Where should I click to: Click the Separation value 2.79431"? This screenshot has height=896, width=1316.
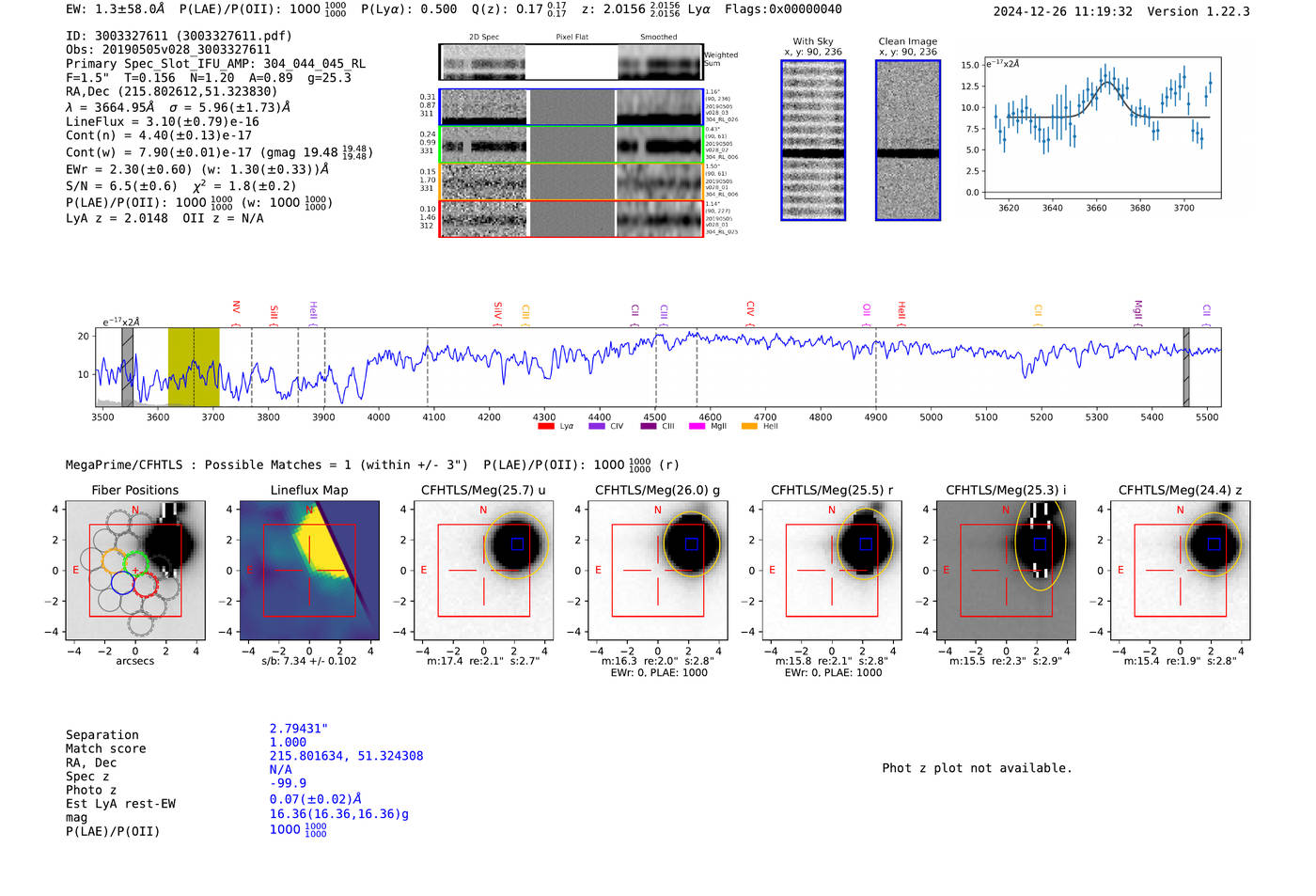[x=298, y=729]
